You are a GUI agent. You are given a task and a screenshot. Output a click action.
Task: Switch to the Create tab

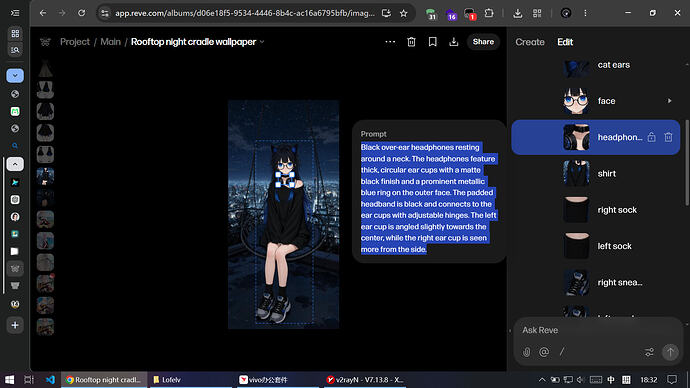tap(530, 42)
